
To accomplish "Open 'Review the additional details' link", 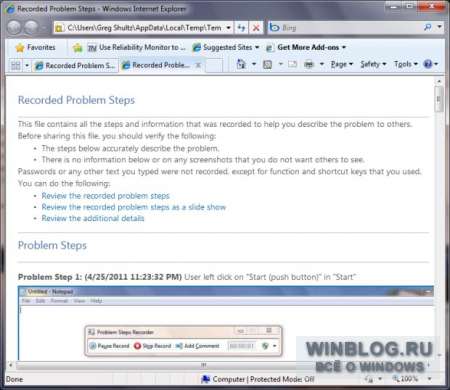I will tap(93, 218).
